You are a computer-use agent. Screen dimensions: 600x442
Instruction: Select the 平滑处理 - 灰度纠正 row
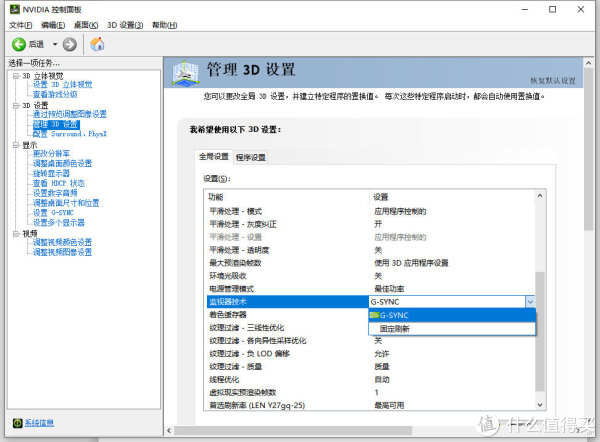point(370,224)
